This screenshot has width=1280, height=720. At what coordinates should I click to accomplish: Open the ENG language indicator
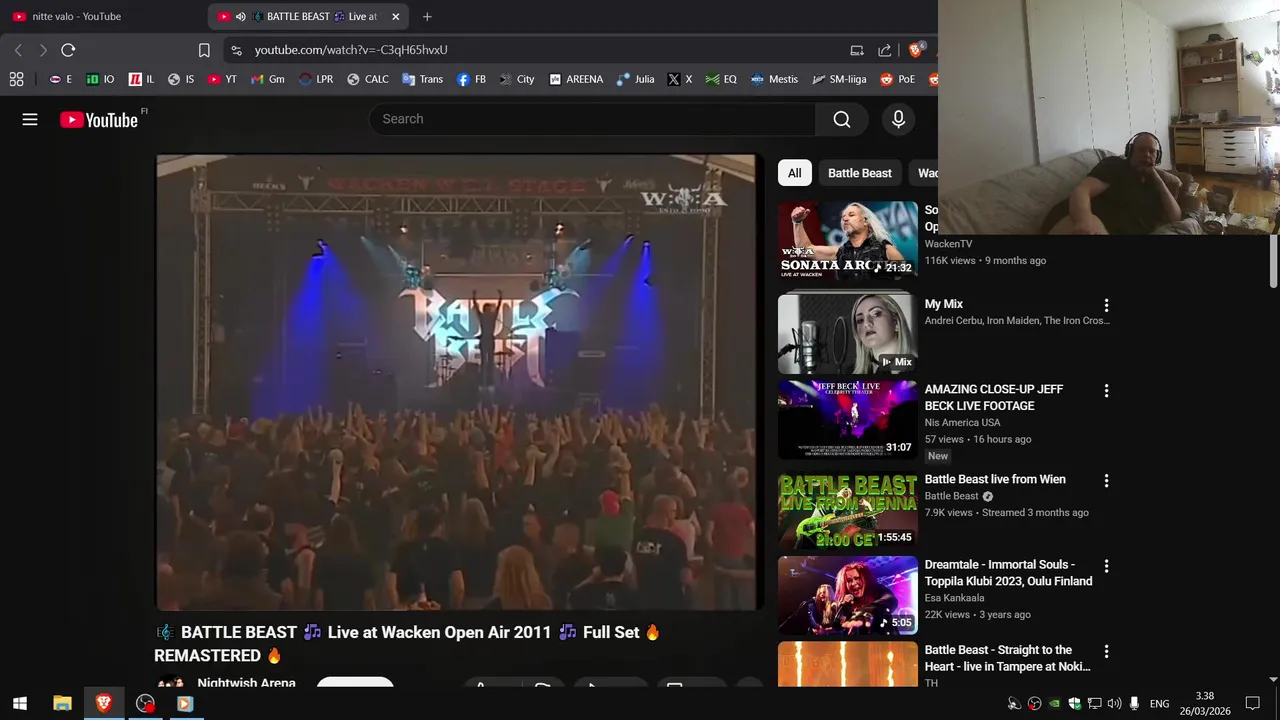coord(1159,704)
